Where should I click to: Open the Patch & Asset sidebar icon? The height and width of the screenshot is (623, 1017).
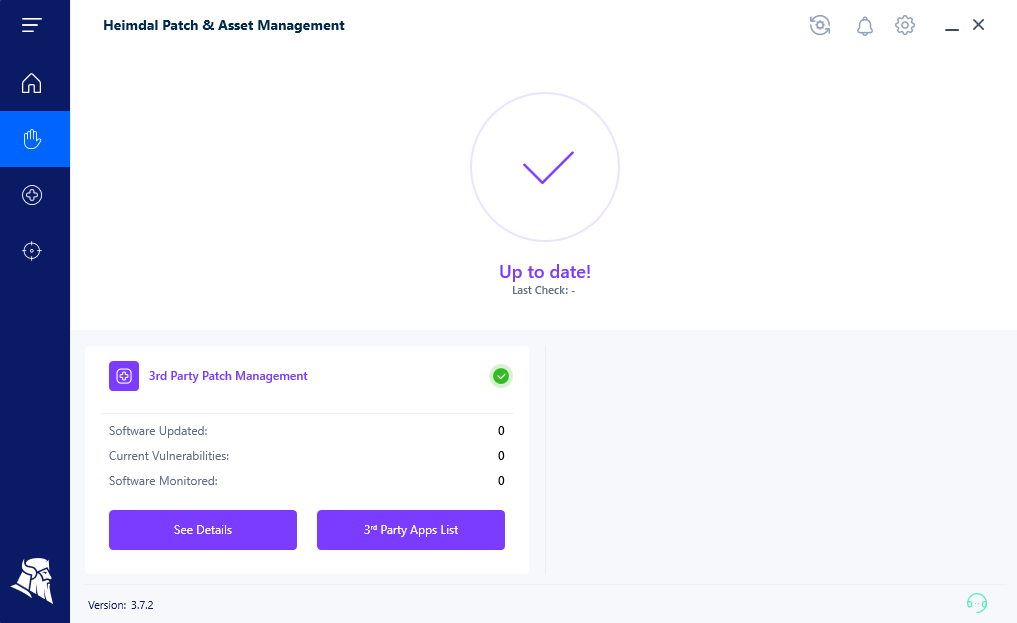tap(32, 195)
